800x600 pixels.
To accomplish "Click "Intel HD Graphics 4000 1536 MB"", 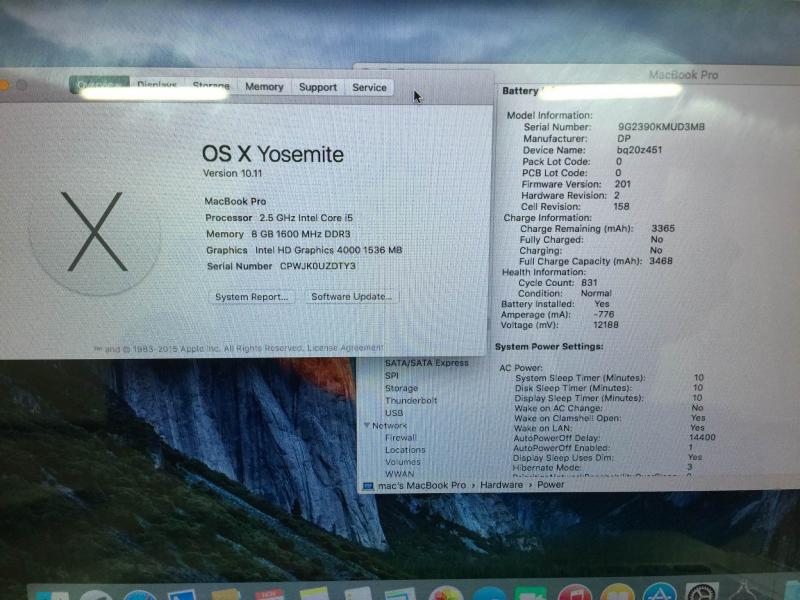I will tap(329, 250).
